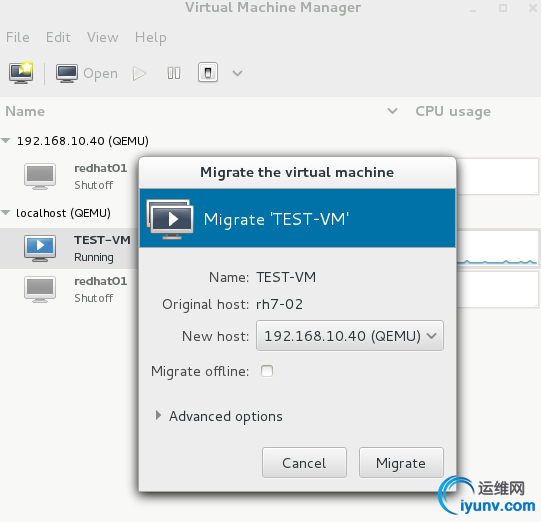Select redhat01 under 192.168.10.40 connection
This screenshot has height=522, width=541.
coord(69,176)
